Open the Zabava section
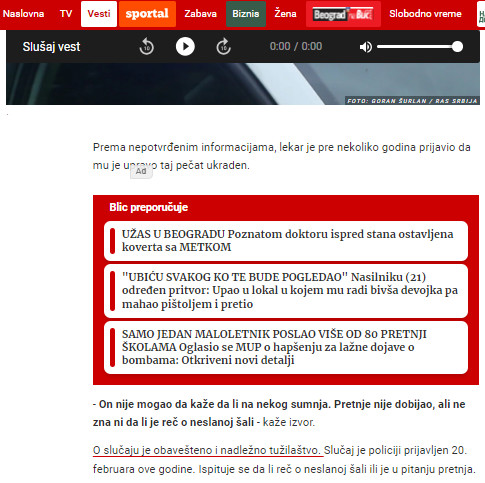The height and width of the screenshot is (483, 485). (x=200, y=14)
